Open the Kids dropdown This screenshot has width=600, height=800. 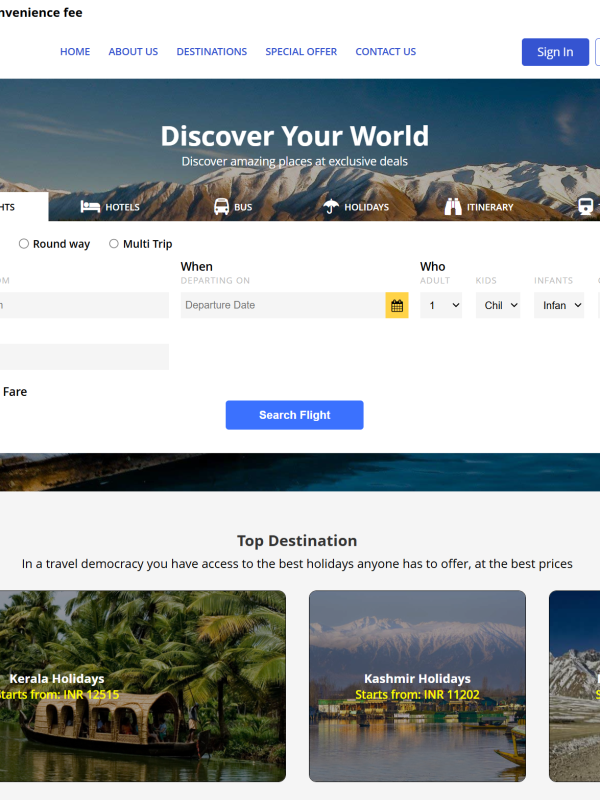(x=499, y=305)
